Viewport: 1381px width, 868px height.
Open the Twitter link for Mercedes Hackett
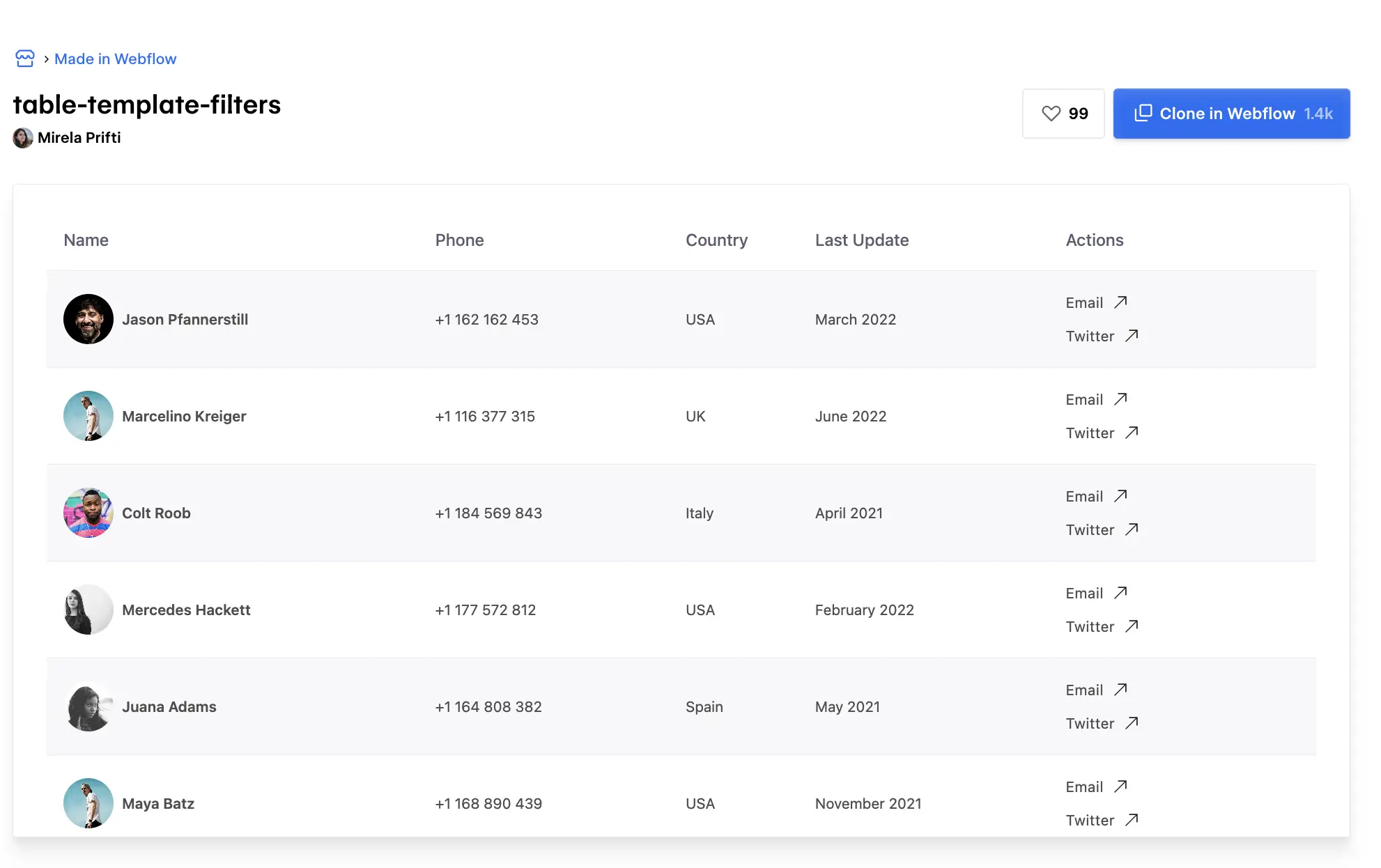(1090, 626)
